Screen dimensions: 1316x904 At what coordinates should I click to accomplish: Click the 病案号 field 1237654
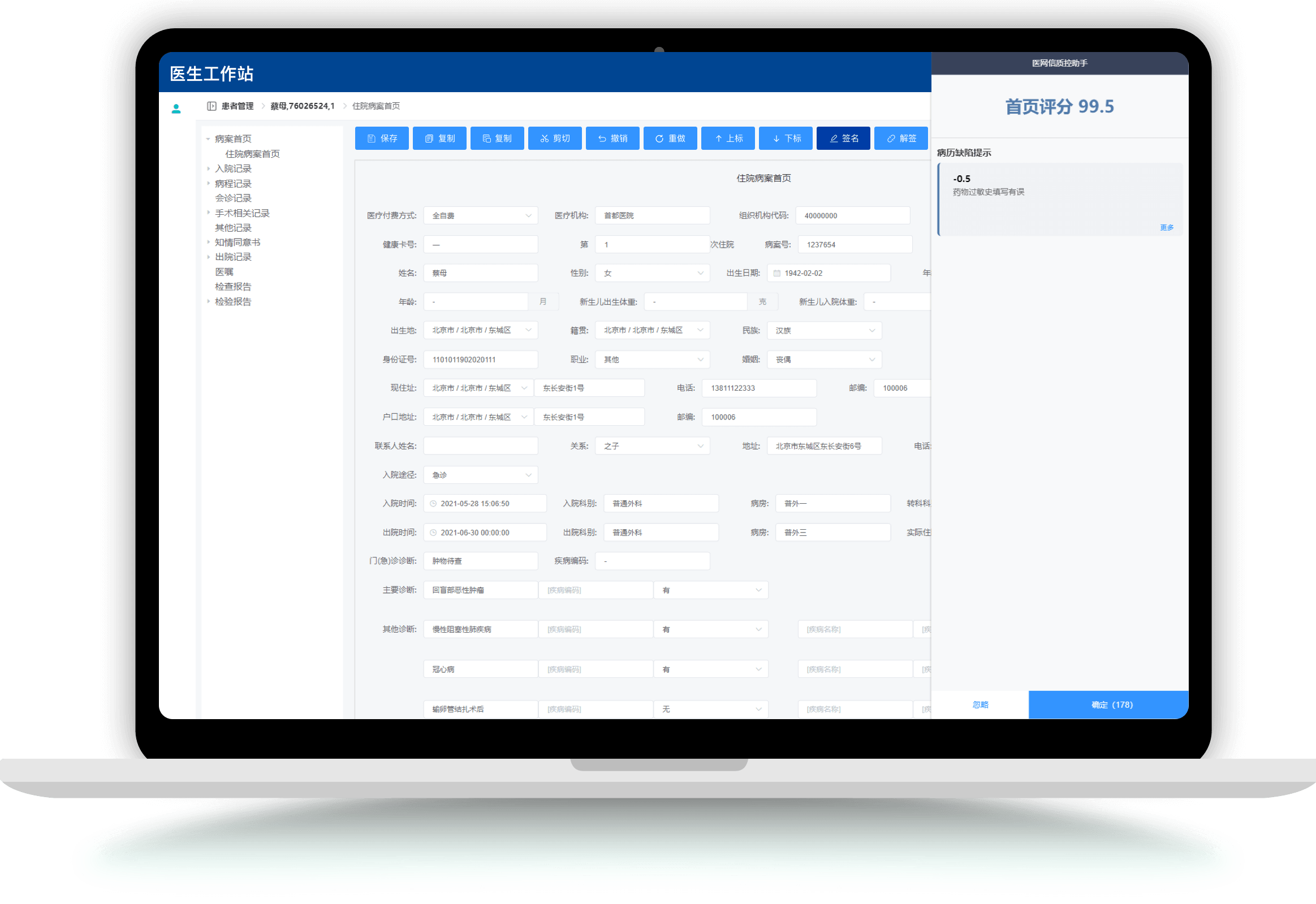coord(855,245)
